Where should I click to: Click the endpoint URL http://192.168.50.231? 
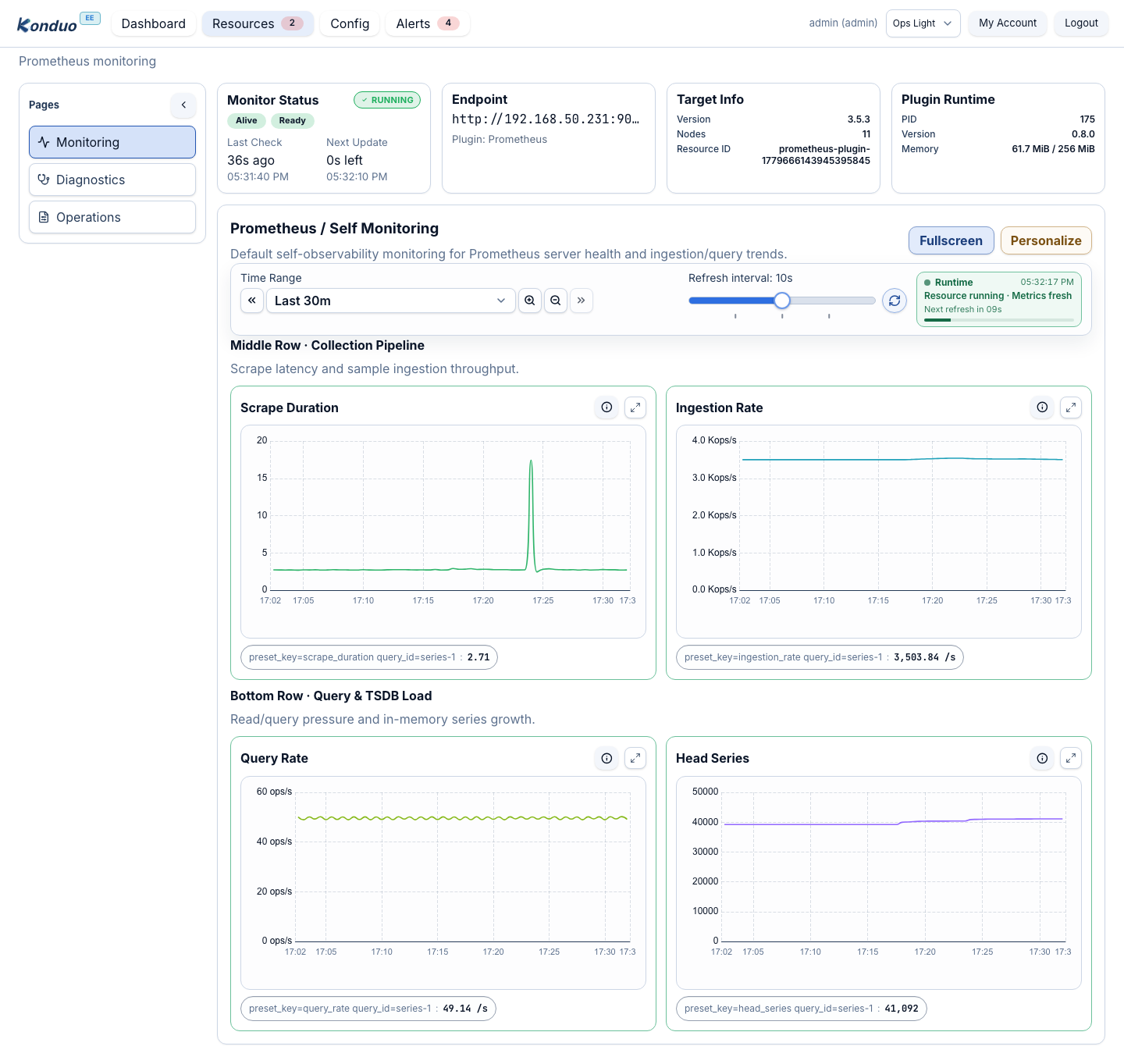click(x=546, y=119)
